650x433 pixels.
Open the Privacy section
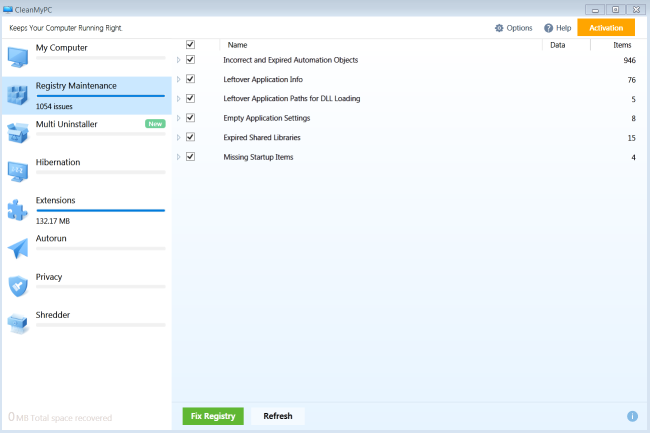coord(87,286)
